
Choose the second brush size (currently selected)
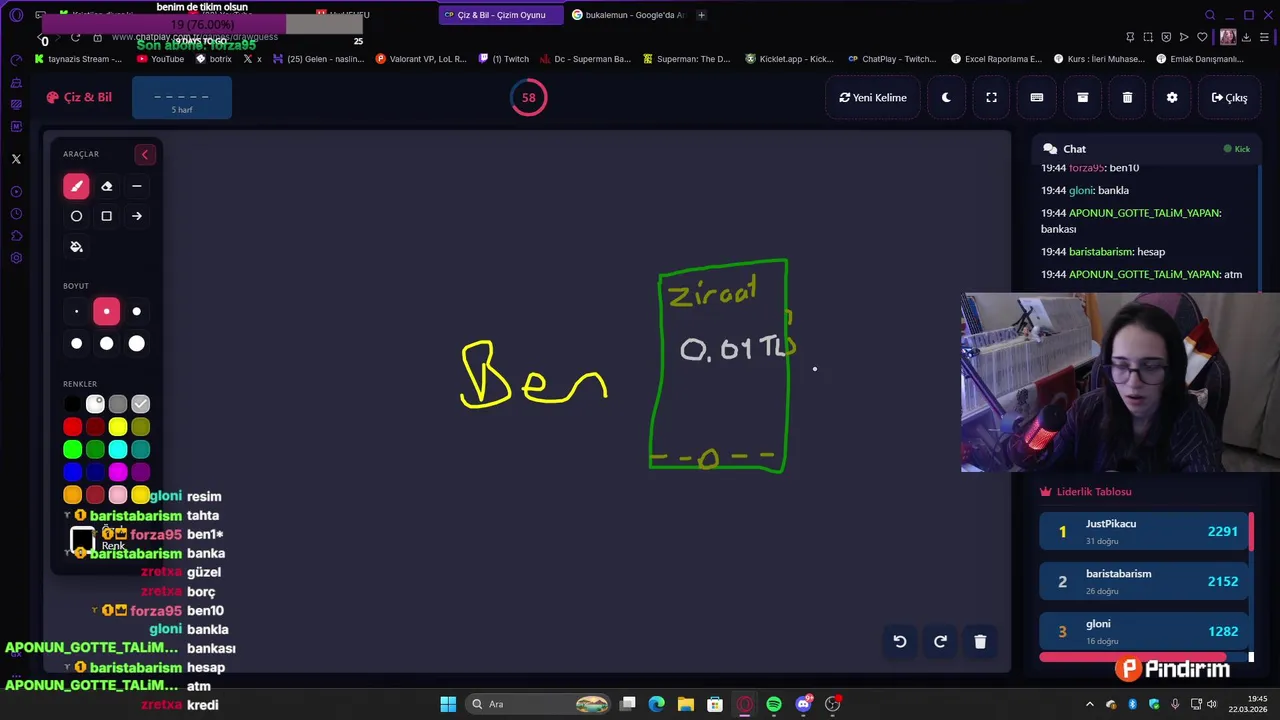tap(107, 312)
